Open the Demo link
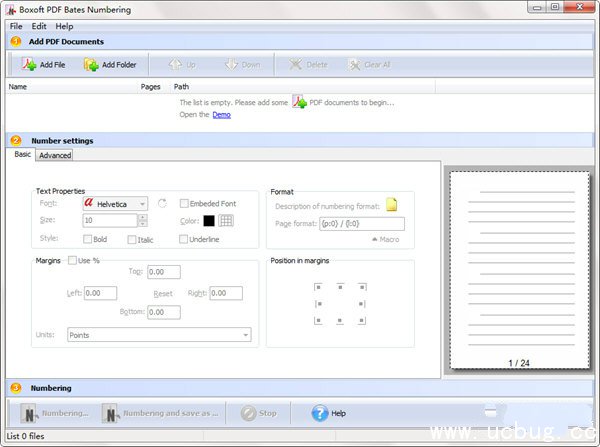 coord(221,114)
